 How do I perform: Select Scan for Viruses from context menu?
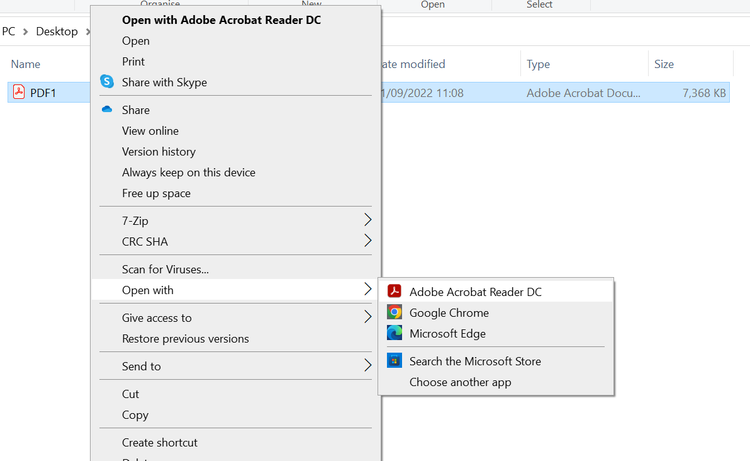[165, 269]
